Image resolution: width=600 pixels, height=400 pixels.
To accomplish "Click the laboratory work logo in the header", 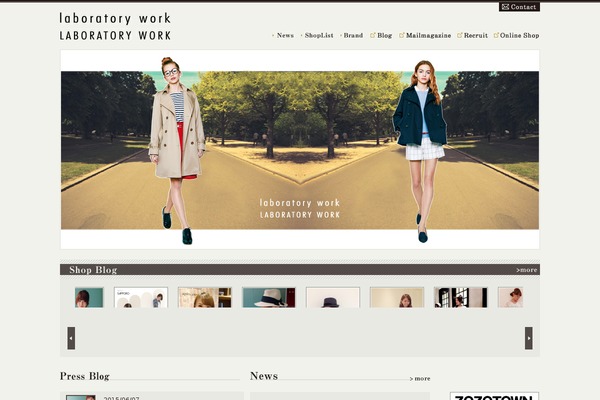I will click(x=115, y=26).
